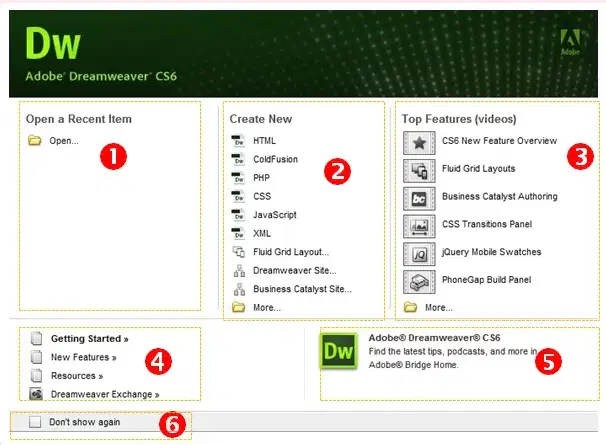Click the ColdFusion document icon

[x=238, y=159]
